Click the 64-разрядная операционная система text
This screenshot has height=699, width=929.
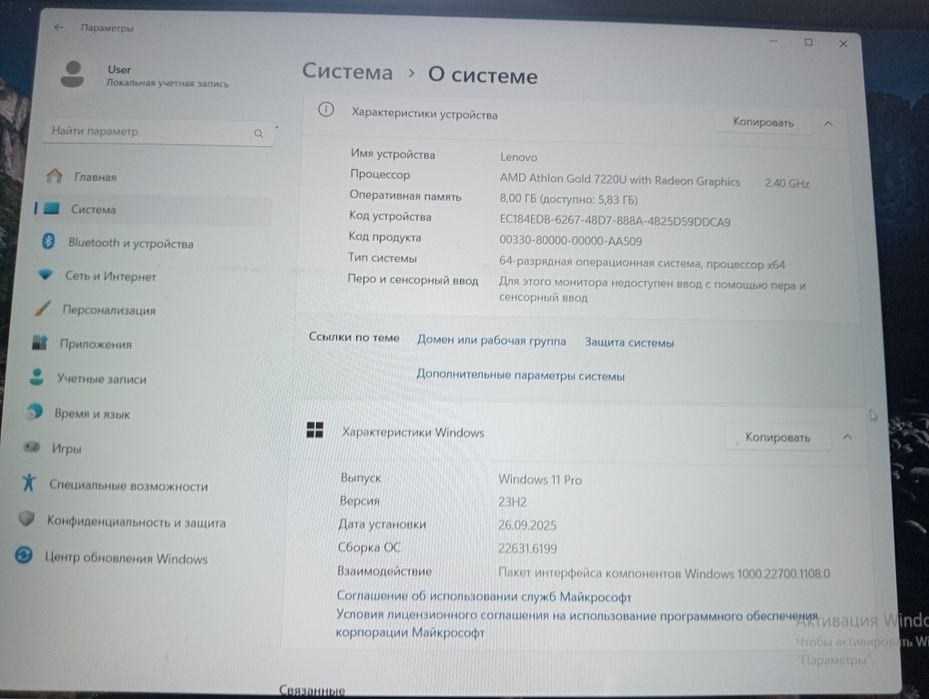[x=642, y=263]
